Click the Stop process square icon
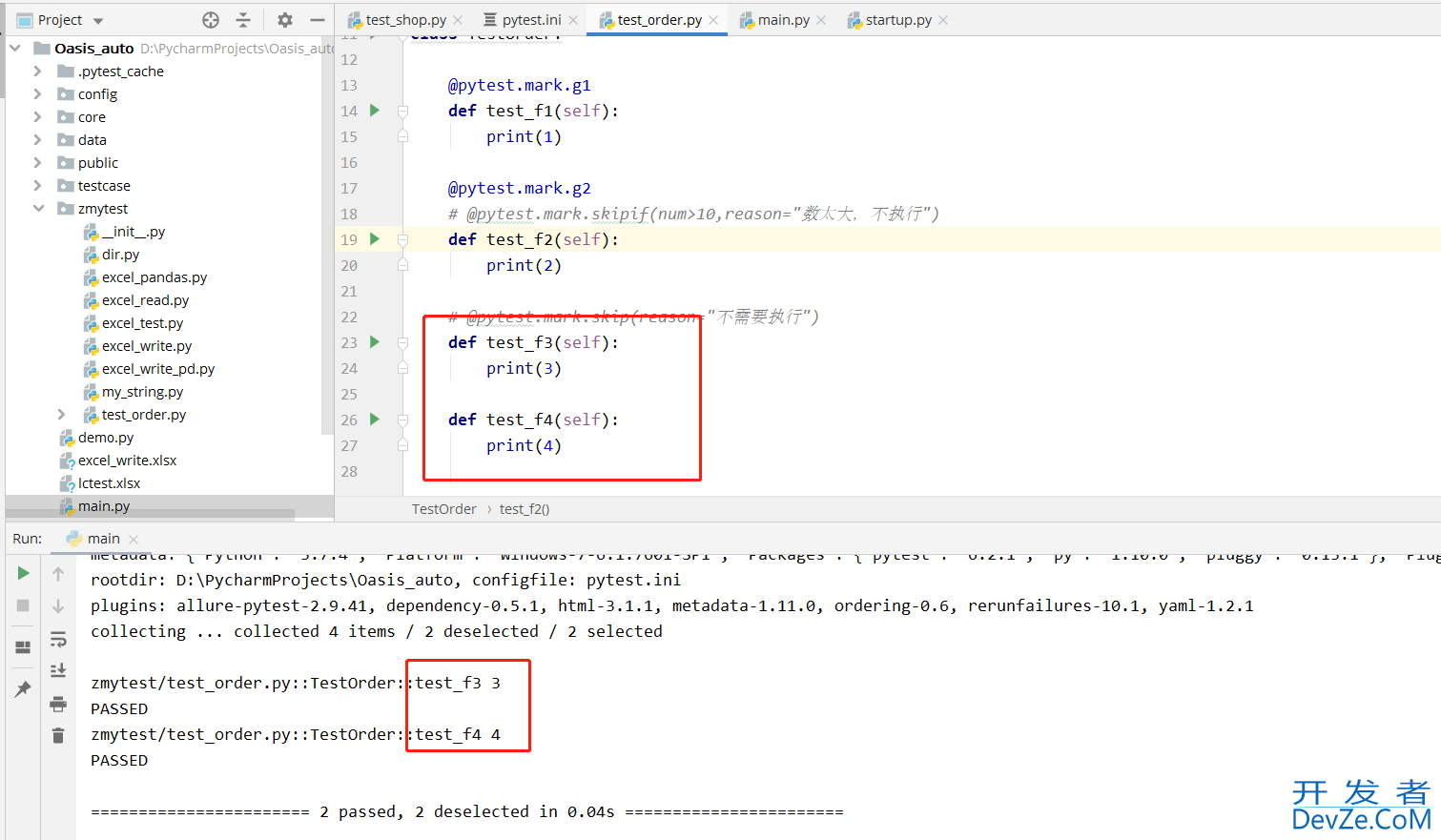Viewport: 1441px width, 840px height. (x=24, y=605)
